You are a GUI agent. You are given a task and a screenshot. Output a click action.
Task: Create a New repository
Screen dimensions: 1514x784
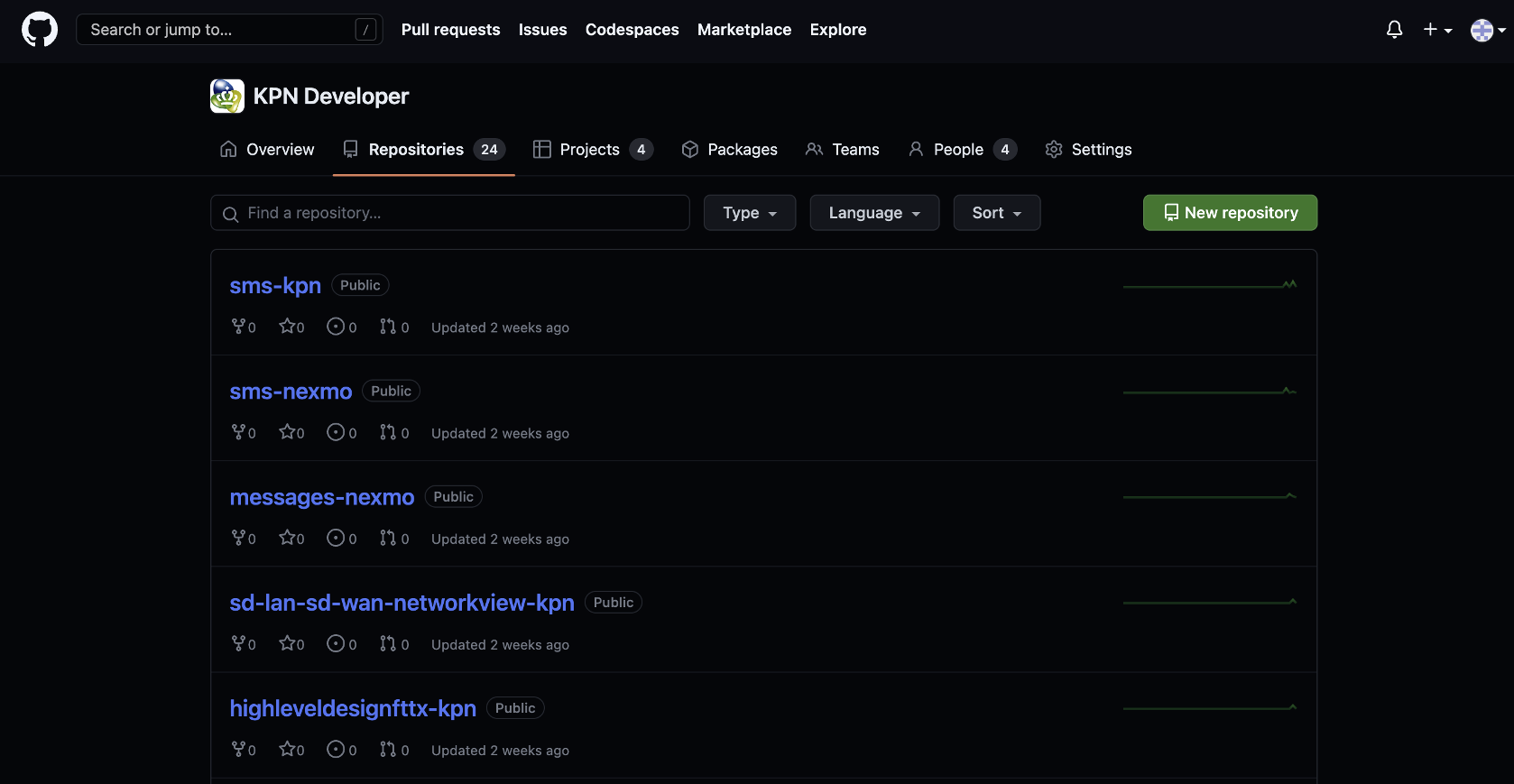coord(1230,213)
